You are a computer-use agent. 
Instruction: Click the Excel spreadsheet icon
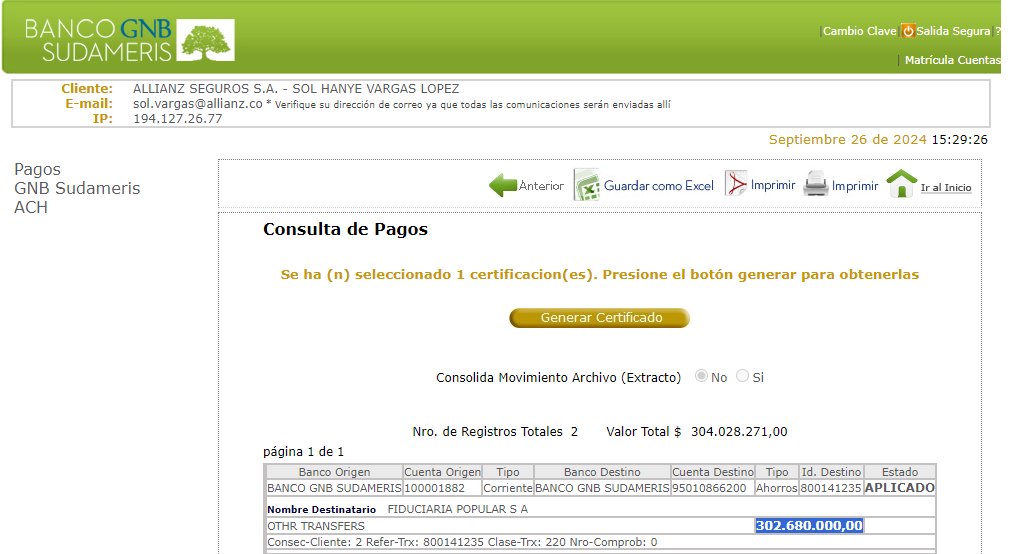[x=586, y=185]
